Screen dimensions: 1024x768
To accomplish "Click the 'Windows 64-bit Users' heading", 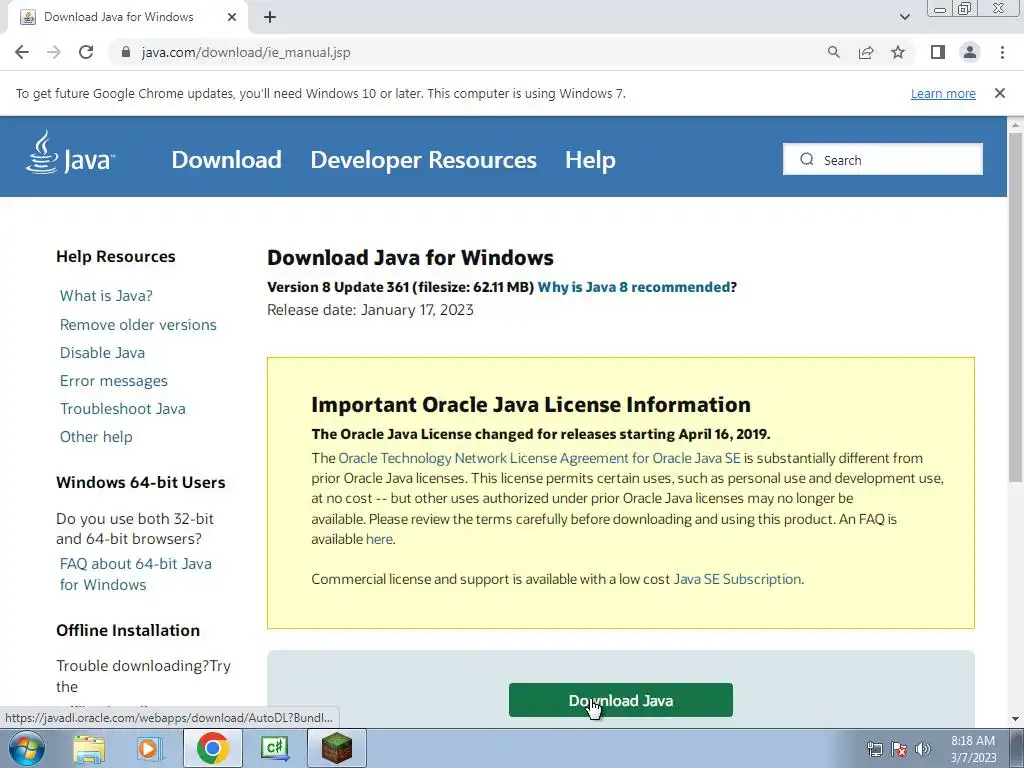I will [x=140, y=483].
